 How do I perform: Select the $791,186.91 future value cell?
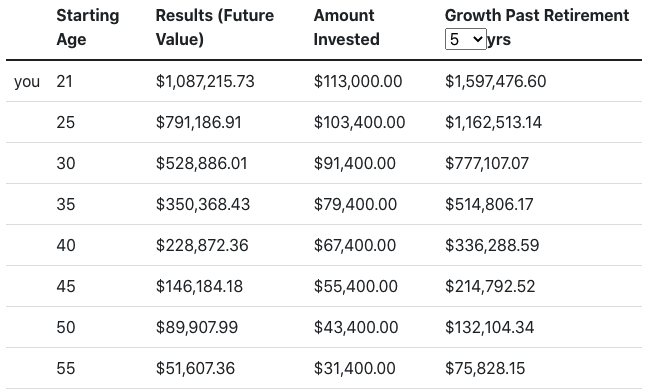(x=198, y=122)
